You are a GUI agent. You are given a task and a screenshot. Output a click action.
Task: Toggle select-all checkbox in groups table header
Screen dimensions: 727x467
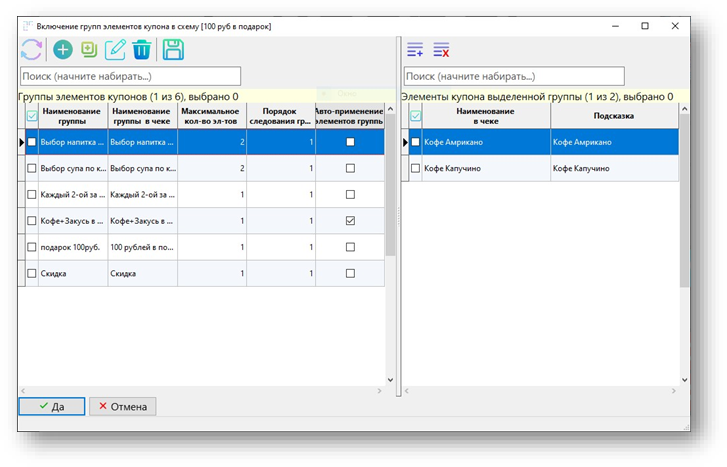(32, 116)
